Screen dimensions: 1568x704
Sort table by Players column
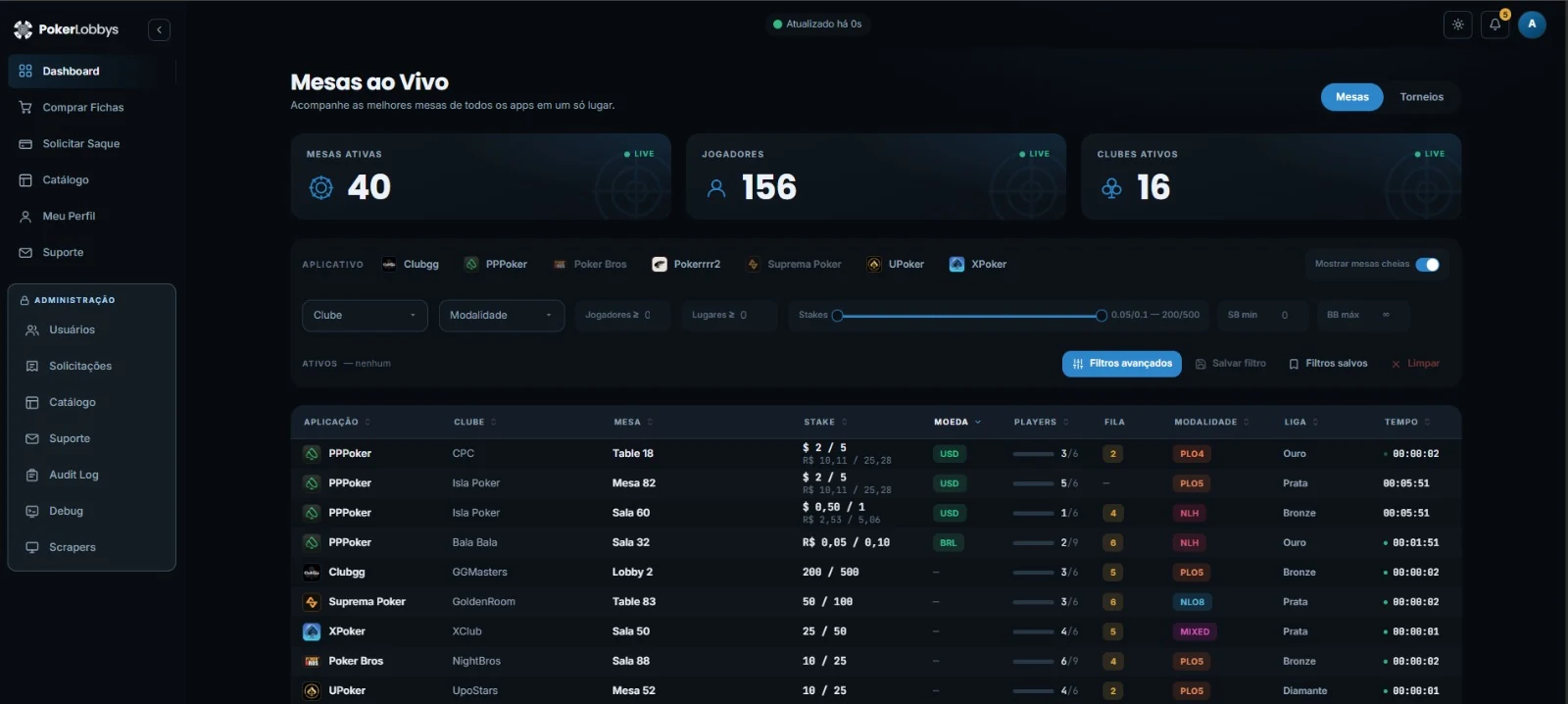pyautogui.click(x=1041, y=422)
